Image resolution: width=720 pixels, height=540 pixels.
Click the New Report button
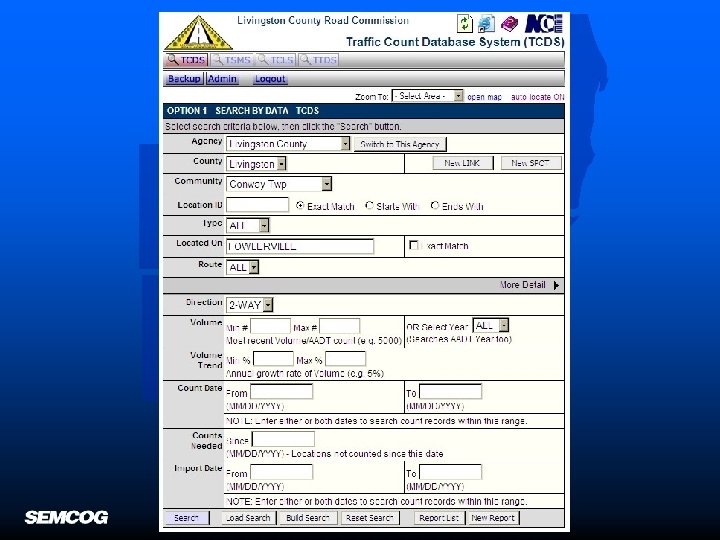(x=493, y=518)
